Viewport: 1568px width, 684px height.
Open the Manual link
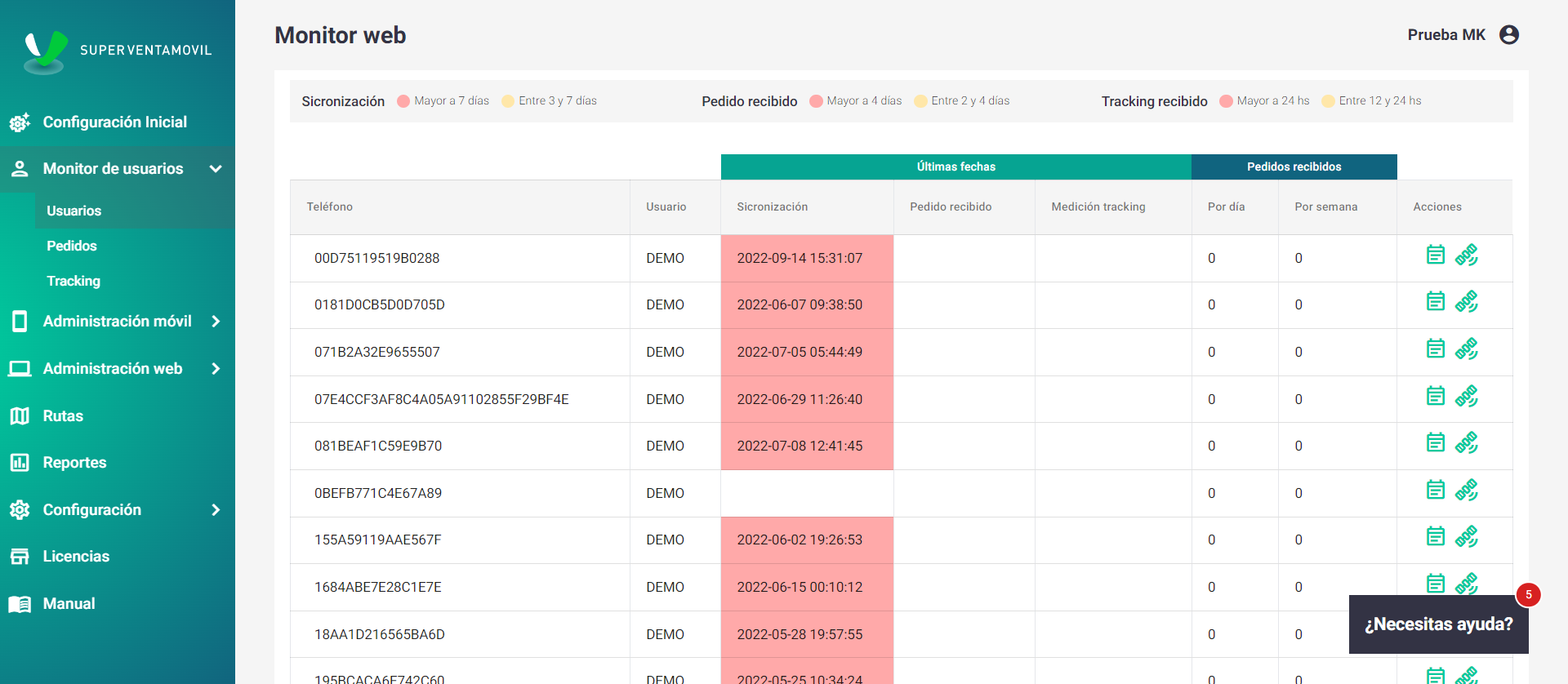[69, 604]
